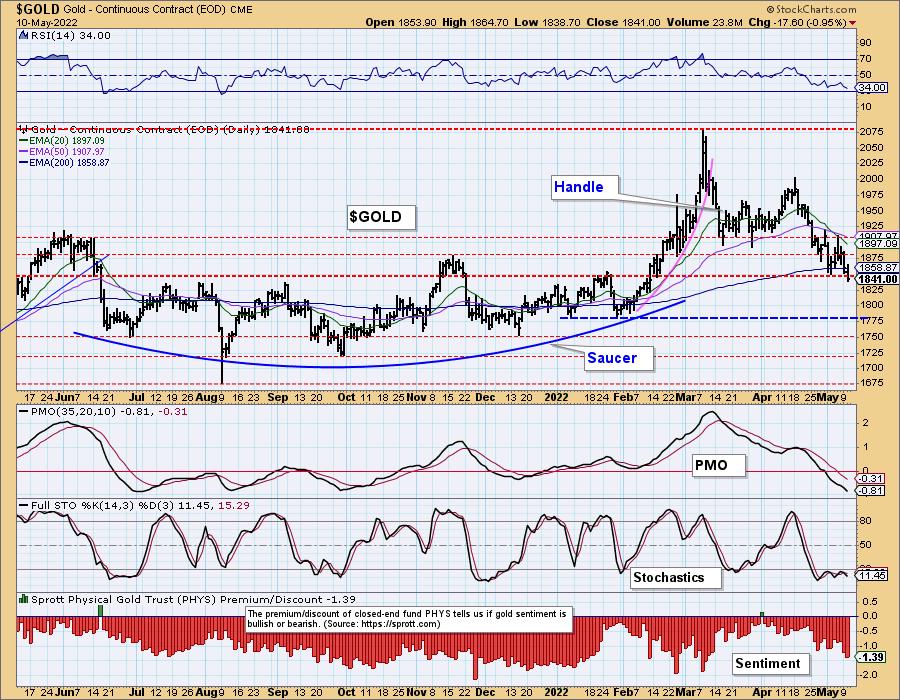Screen dimensions: 900x700
Task: Click the StockCharts.com watermark label
Action: [812, 9]
